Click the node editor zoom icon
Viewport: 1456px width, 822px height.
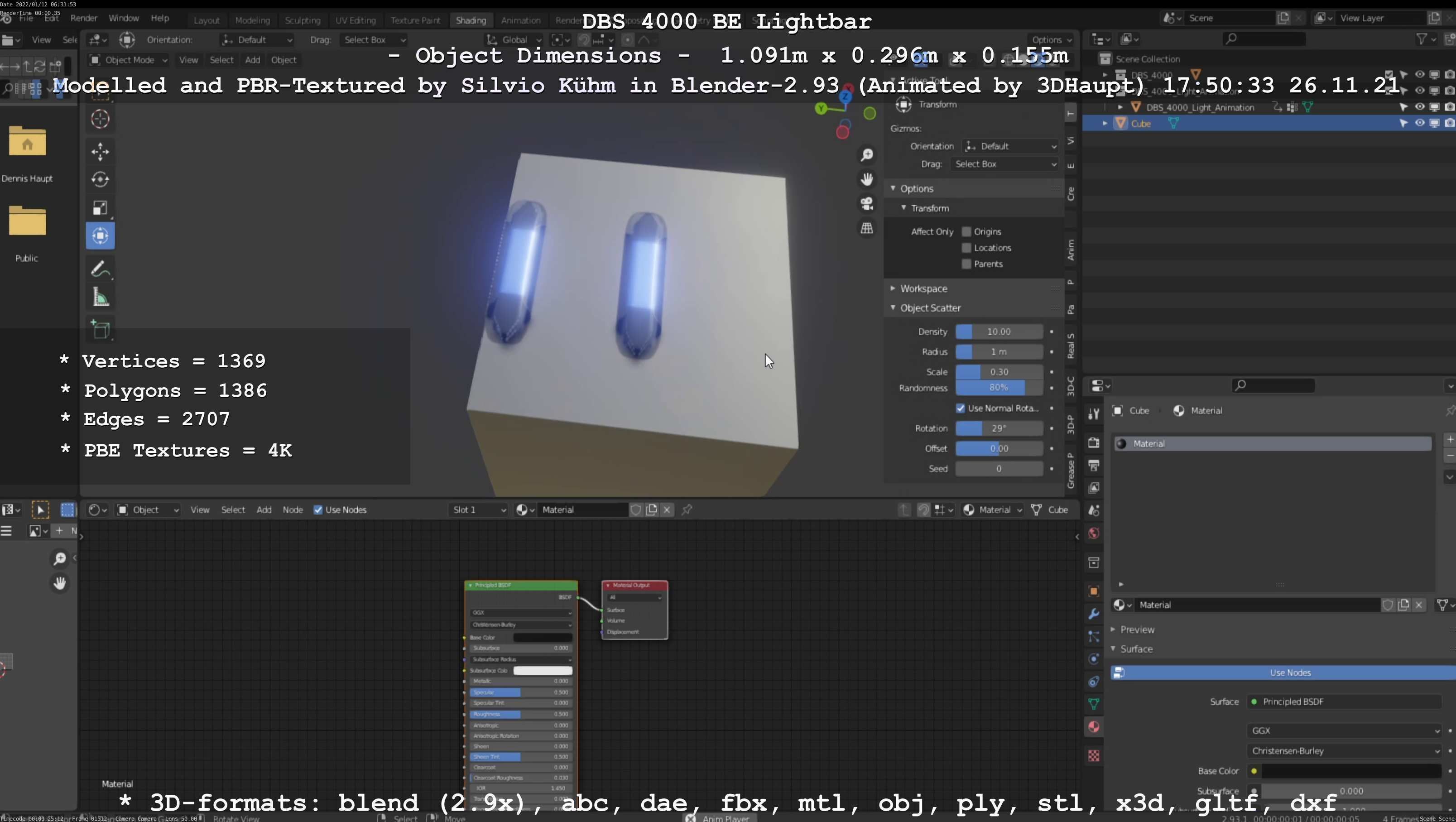tap(59, 558)
